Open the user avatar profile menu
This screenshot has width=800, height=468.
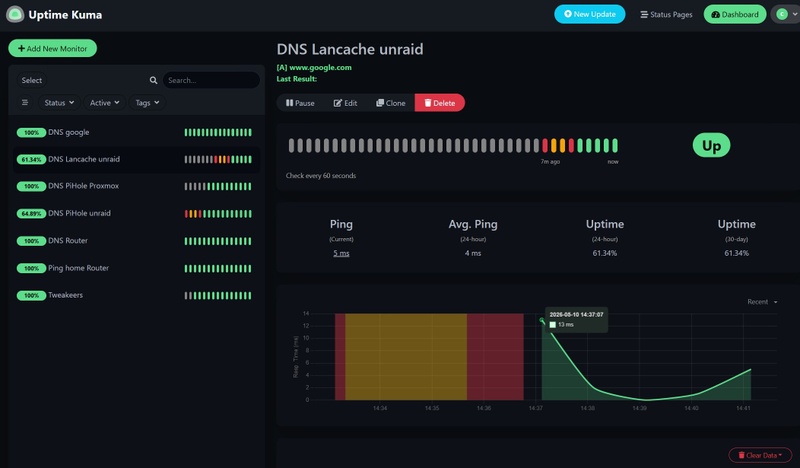786,14
